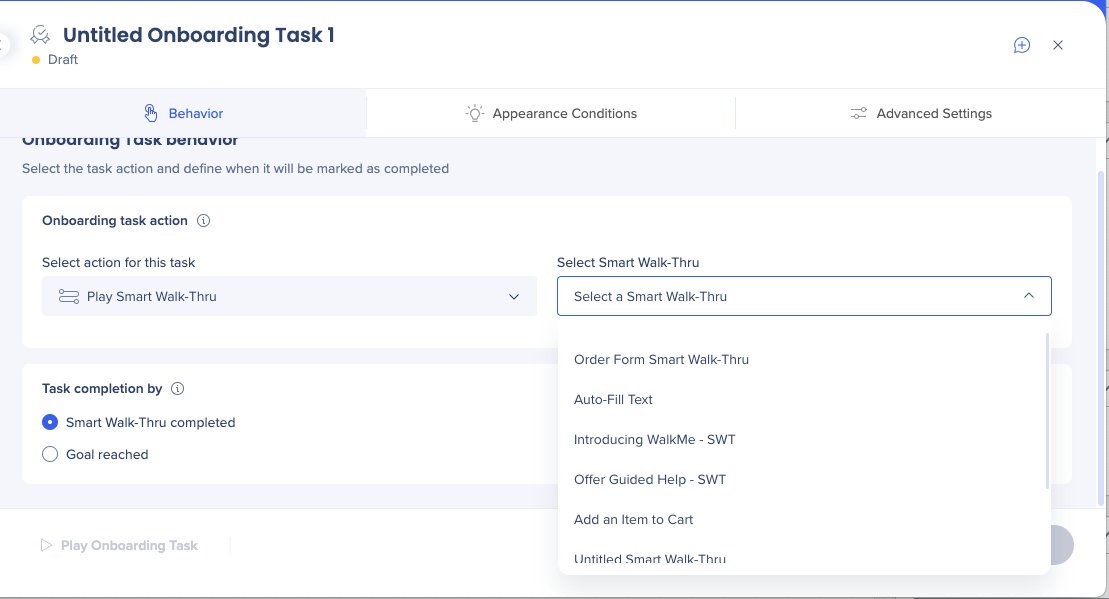
Task: Click the Behavior tab hand icon
Action: [x=150, y=113]
